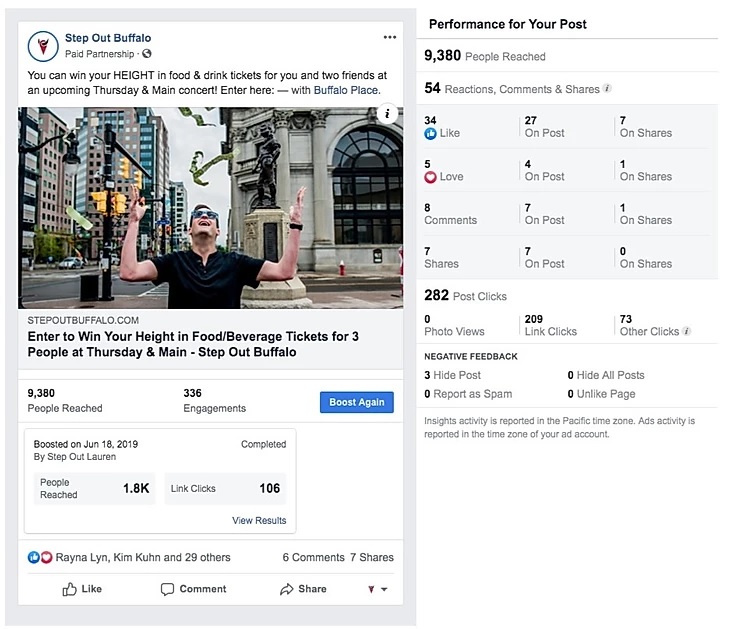Click the Share button under the post
740x629 pixels.
click(x=303, y=589)
